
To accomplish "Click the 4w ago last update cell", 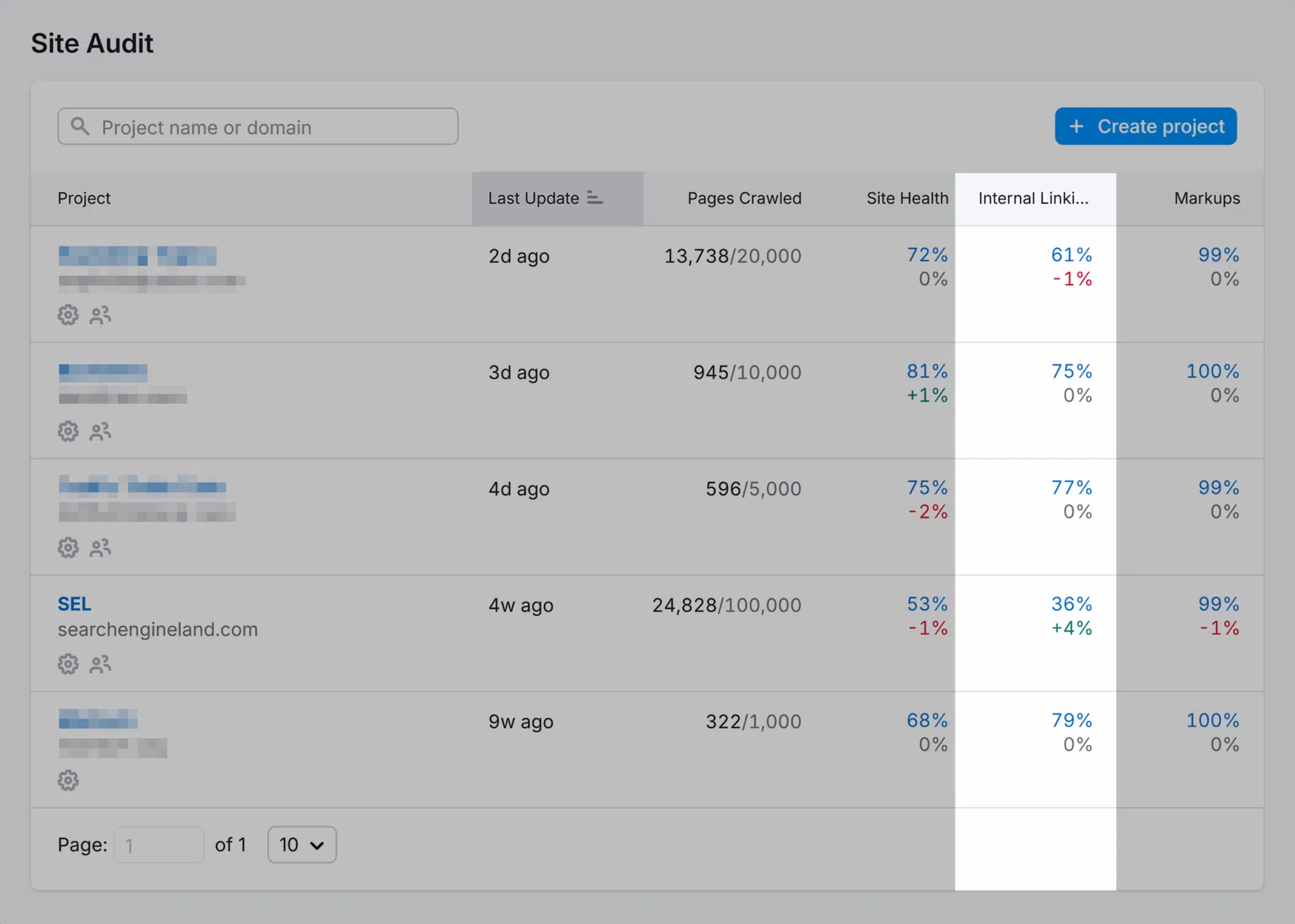I will click(521, 605).
